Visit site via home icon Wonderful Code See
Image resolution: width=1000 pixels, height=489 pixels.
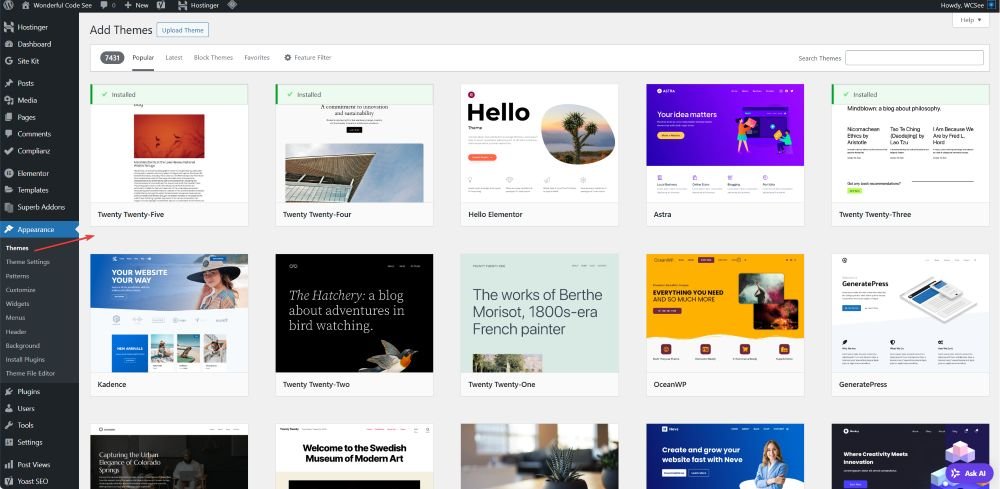pos(55,5)
